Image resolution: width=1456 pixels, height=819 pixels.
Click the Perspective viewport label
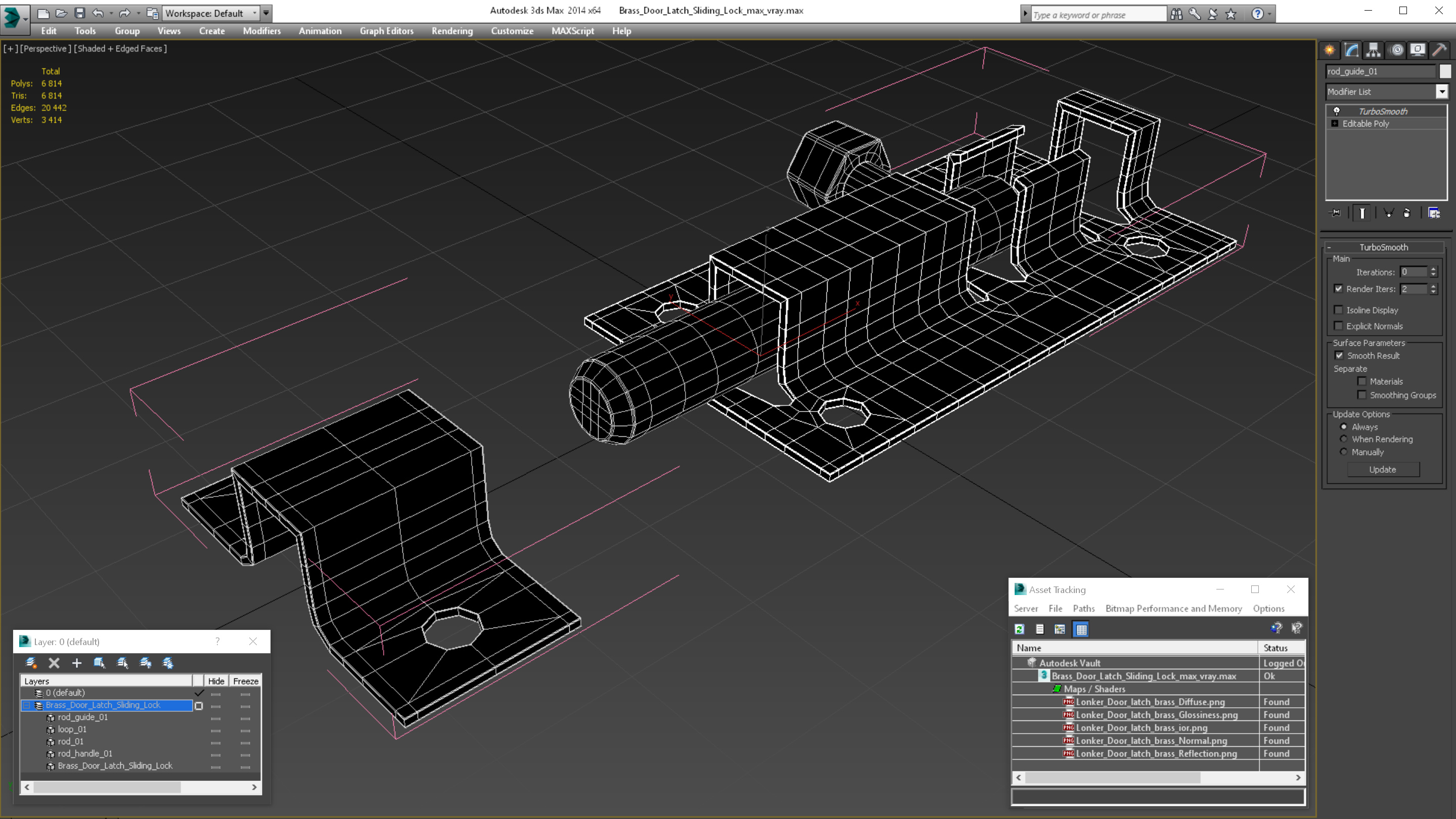(45, 49)
